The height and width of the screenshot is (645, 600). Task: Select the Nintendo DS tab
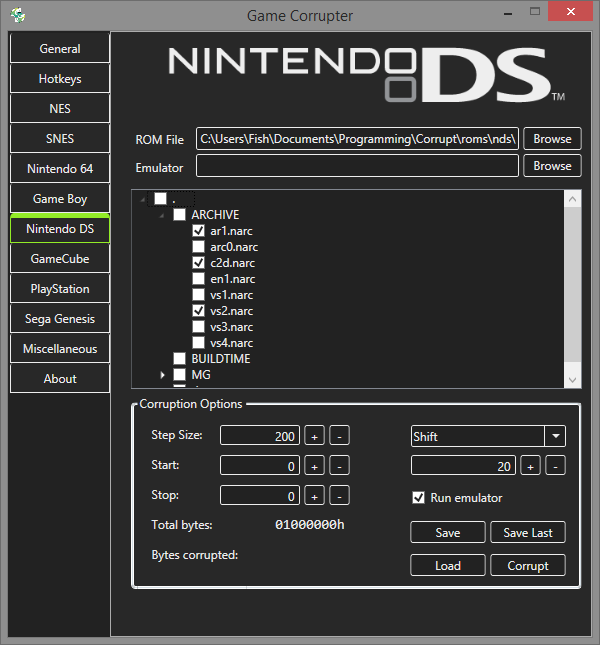pyautogui.click(x=60, y=229)
